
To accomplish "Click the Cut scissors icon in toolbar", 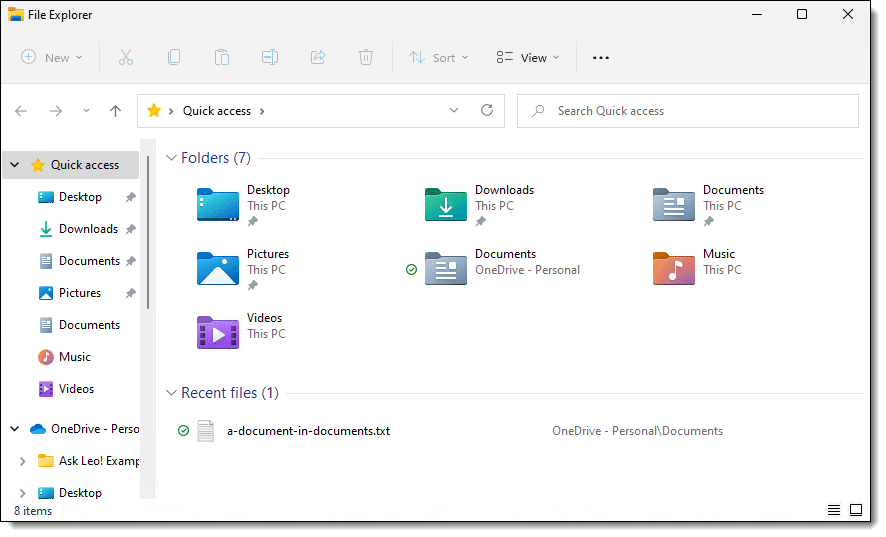I will [x=126, y=58].
